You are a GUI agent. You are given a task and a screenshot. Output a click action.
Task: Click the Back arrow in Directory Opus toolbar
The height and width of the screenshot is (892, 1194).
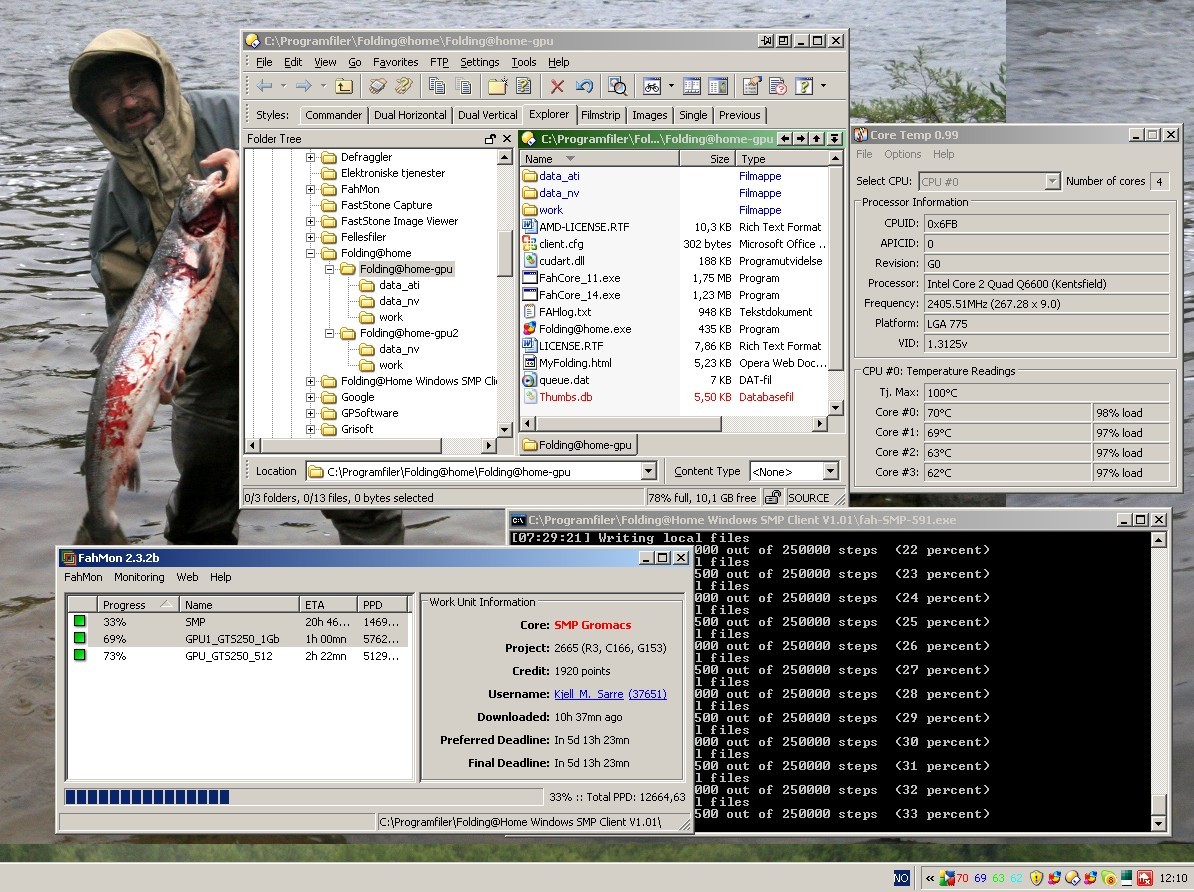tap(264, 86)
